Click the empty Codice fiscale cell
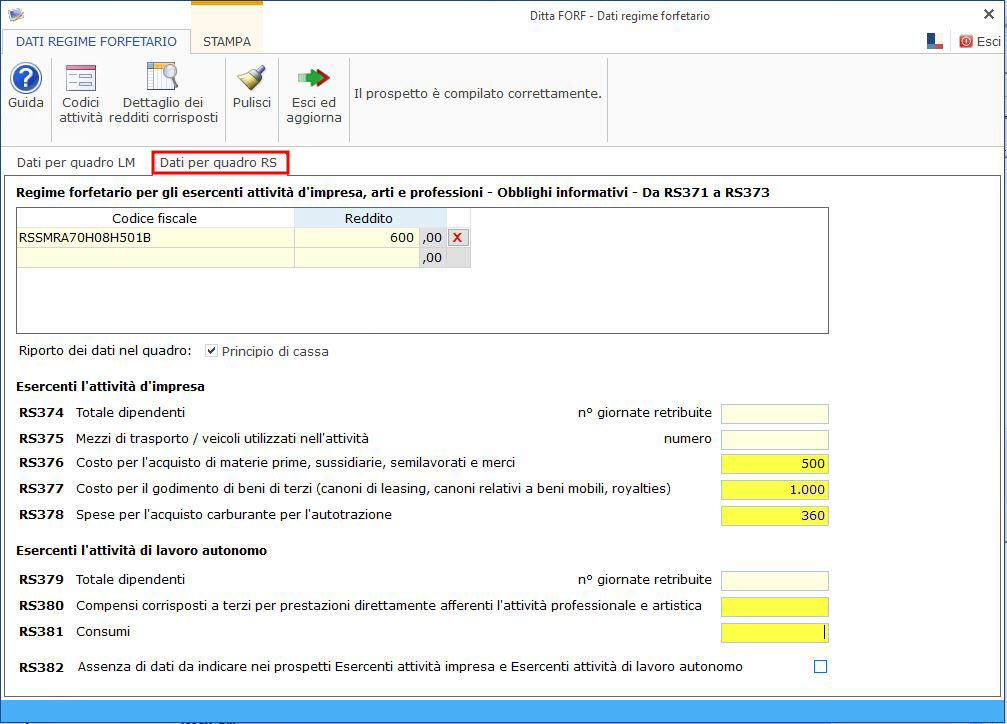 [155, 258]
